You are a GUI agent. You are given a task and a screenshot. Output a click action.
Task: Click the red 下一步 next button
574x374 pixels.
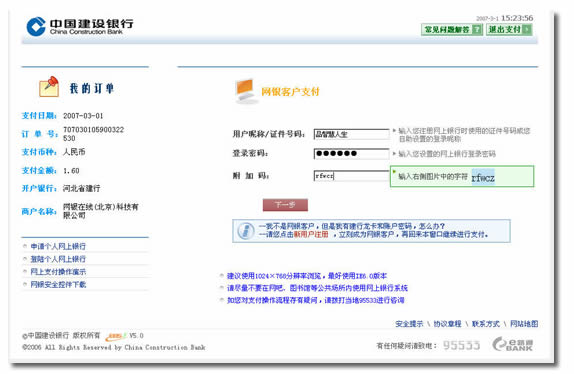[285, 205]
